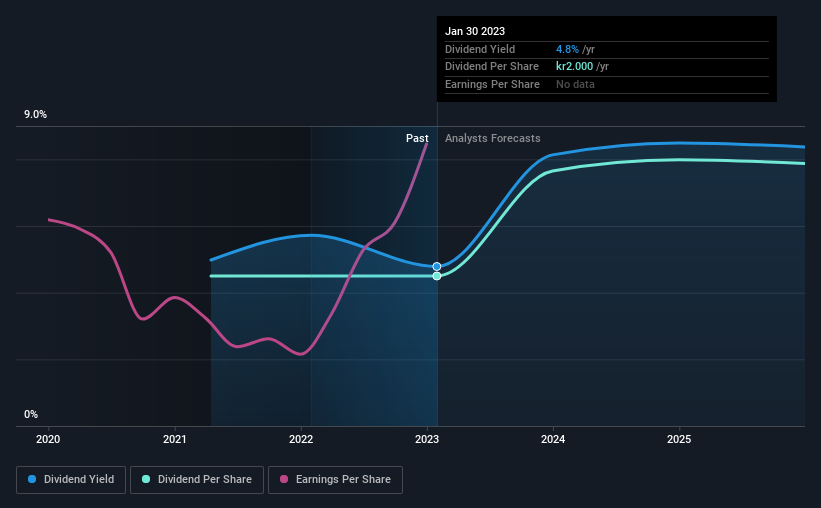The height and width of the screenshot is (508, 821).
Task: Click the 4.8% dividend yield value
Action: [567, 49]
